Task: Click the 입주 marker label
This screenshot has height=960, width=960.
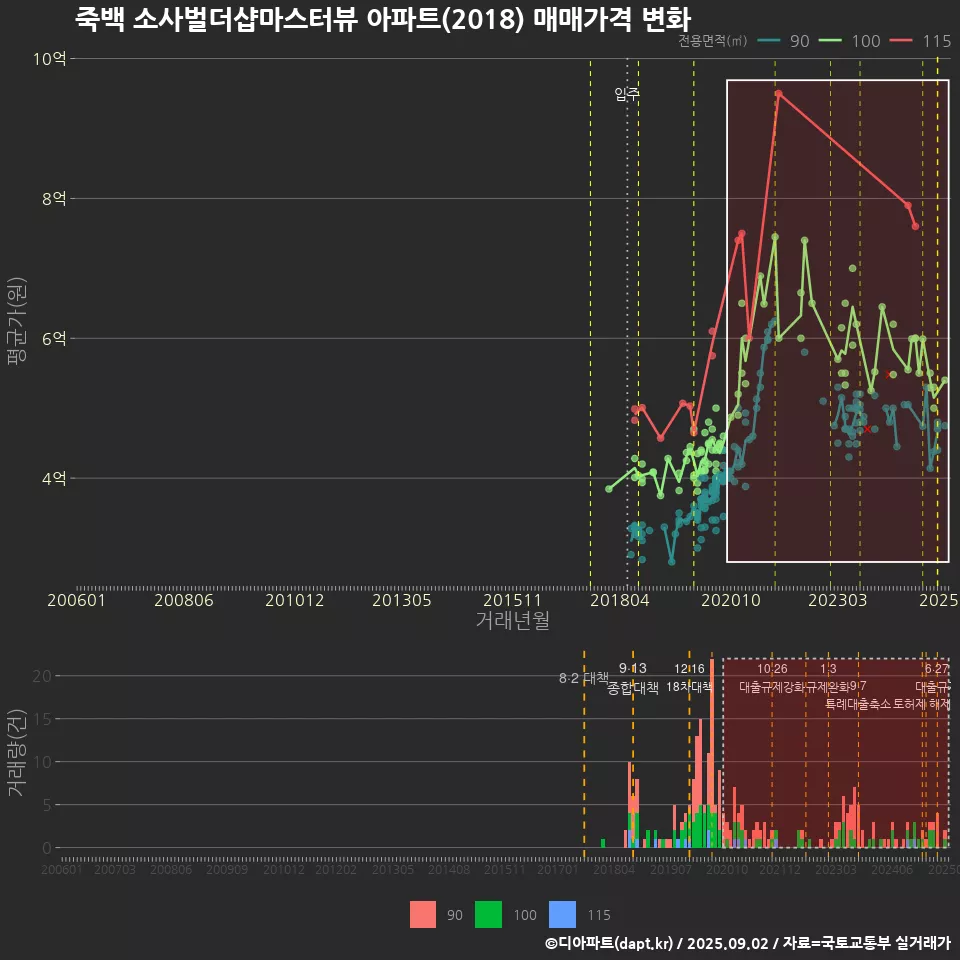Action: click(x=627, y=95)
